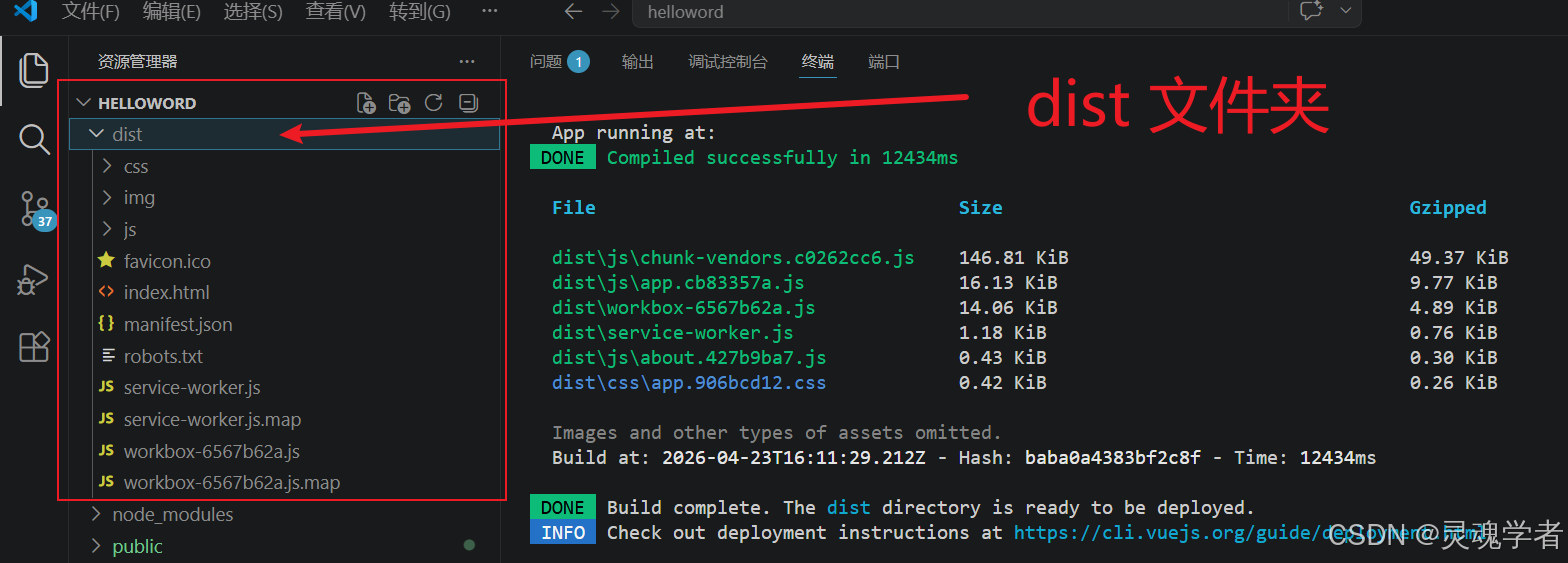Go forward with the navigation arrow
The width and height of the screenshot is (1568, 563).
tap(611, 12)
